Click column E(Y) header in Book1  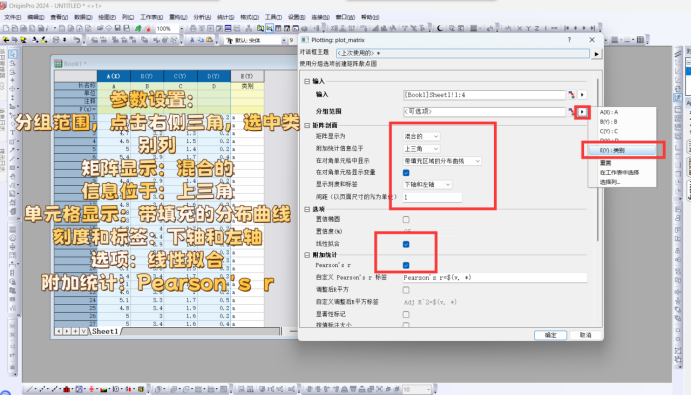[x=247, y=76]
